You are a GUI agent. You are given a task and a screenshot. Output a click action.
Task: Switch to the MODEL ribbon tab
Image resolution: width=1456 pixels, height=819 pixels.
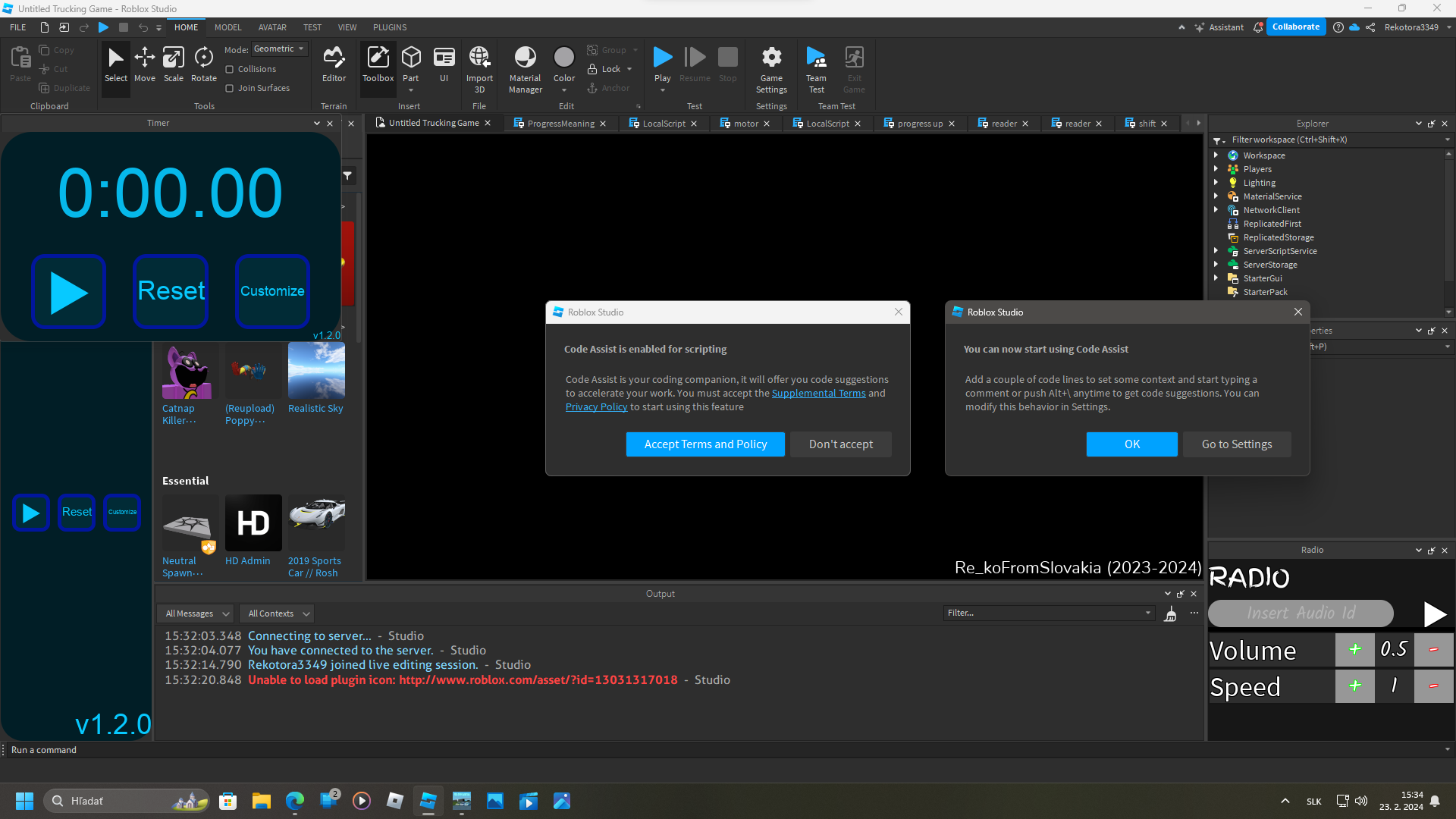pyautogui.click(x=227, y=27)
